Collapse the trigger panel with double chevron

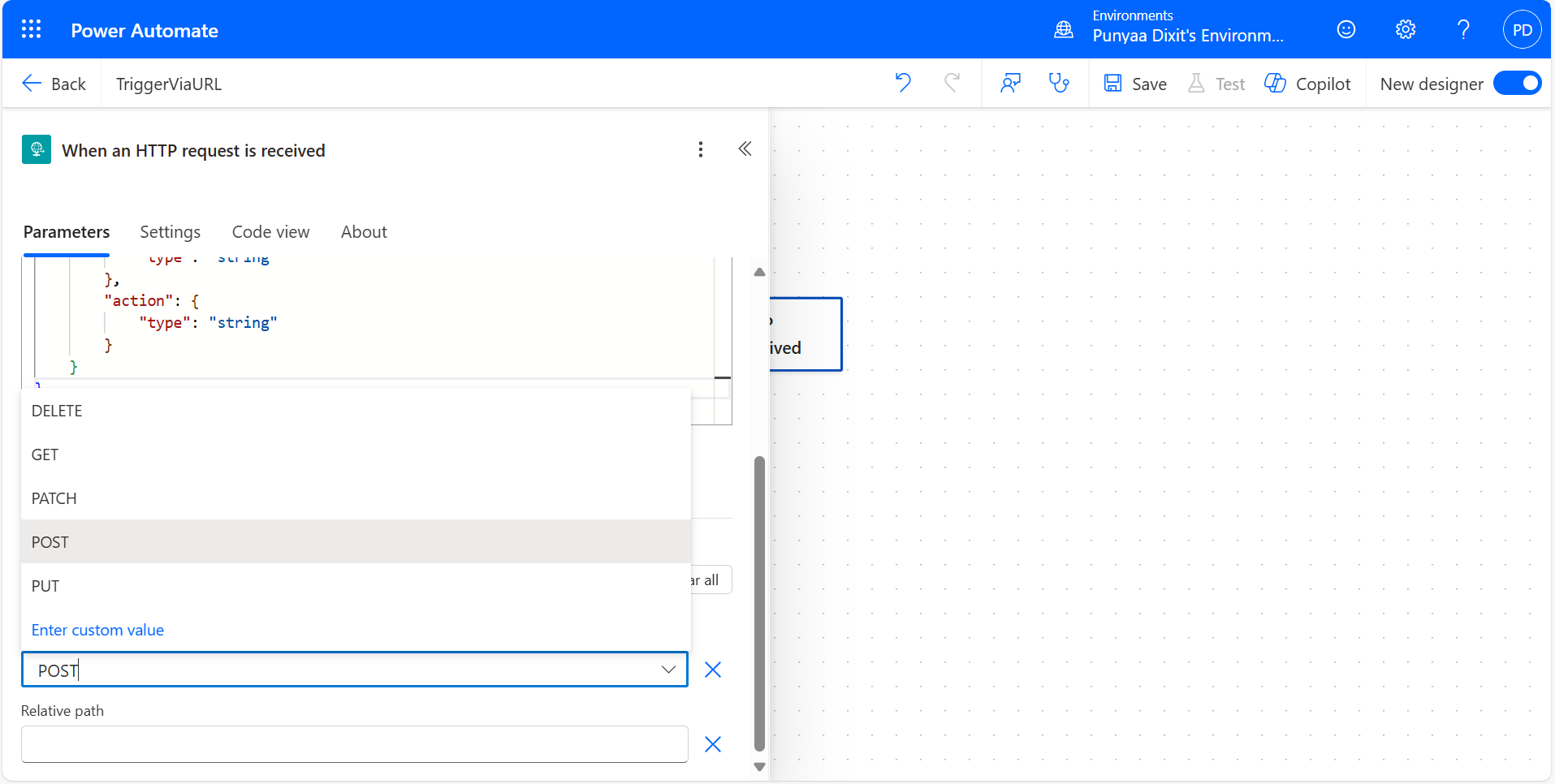pyautogui.click(x=745, y=149)
